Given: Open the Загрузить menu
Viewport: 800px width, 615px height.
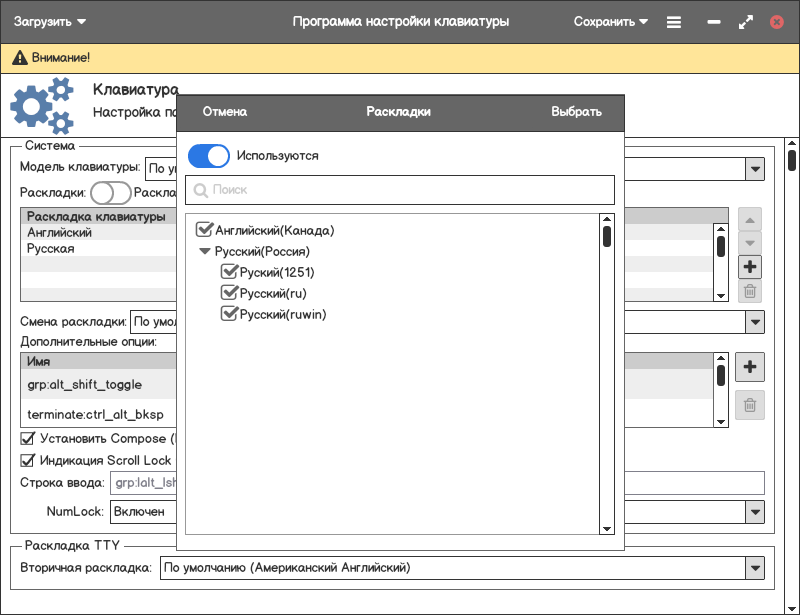Looking at the screenshot, I should tap(49, 21).
